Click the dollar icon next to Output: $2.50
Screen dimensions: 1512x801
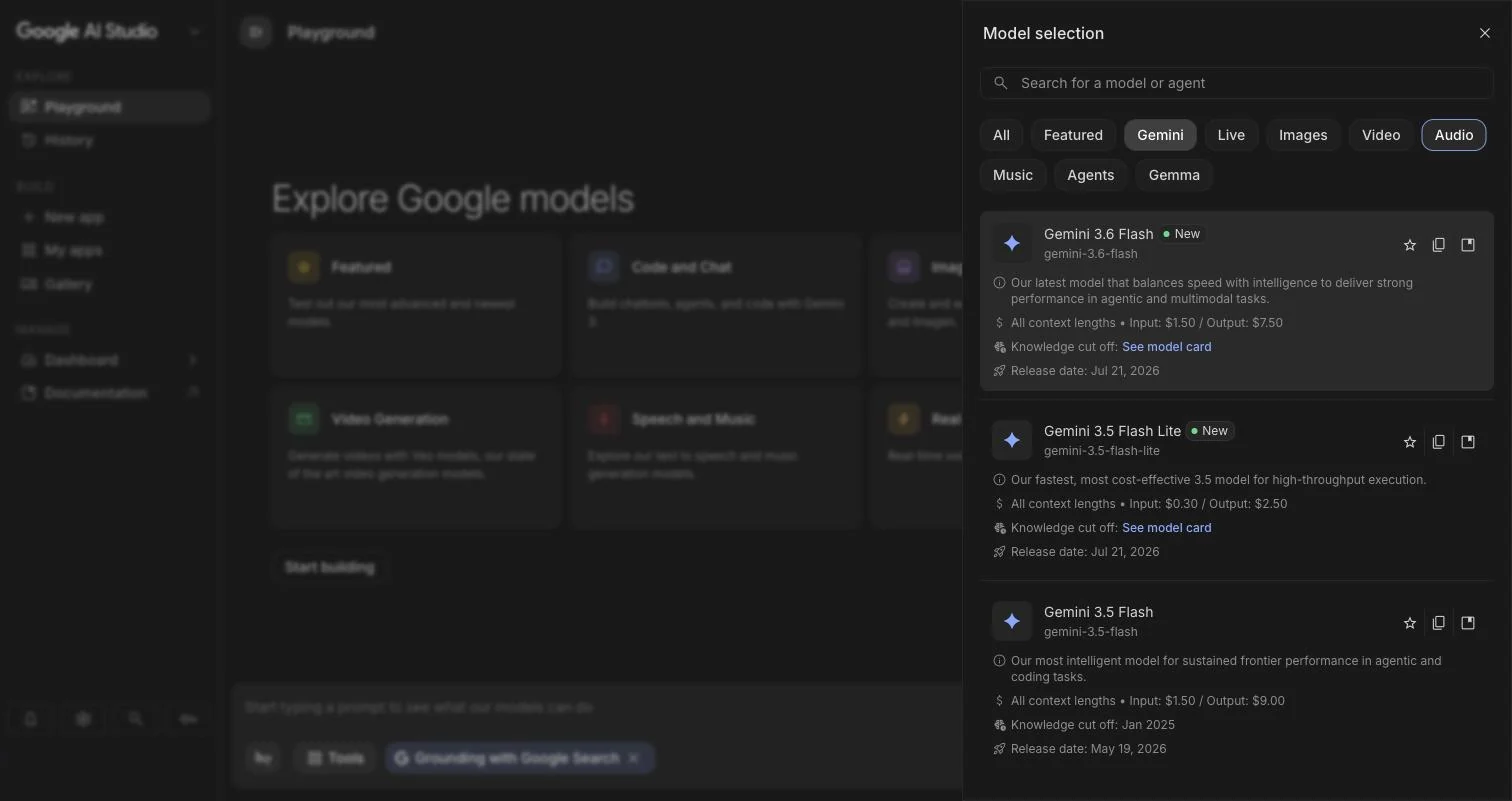999,504
